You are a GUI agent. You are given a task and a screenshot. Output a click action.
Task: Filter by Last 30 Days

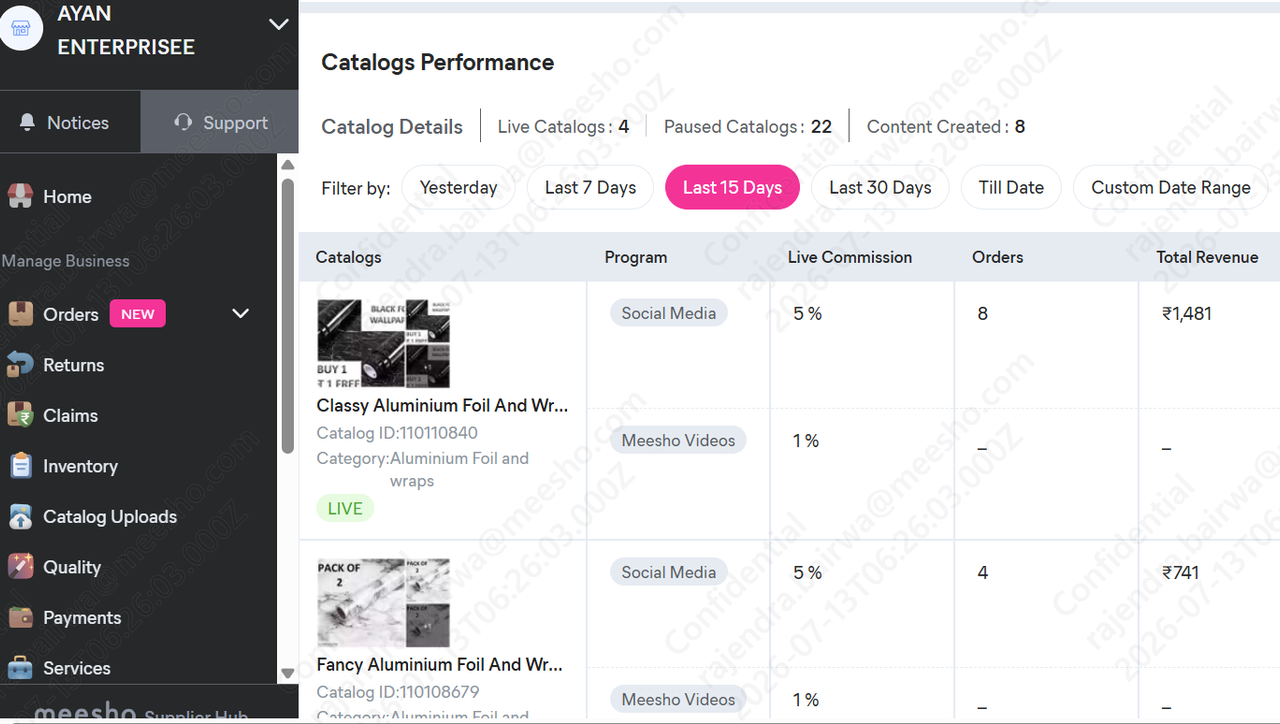880,187
